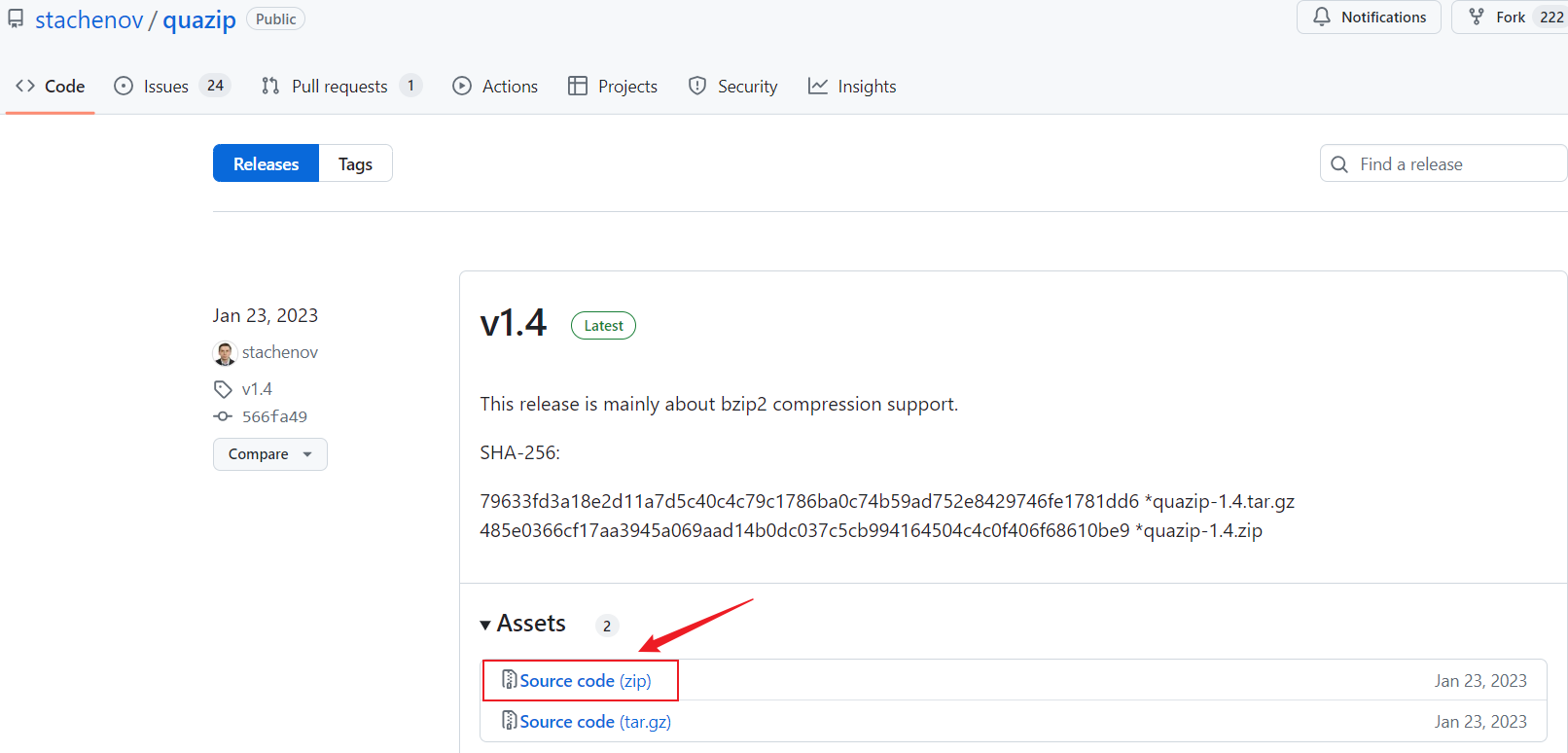Screen dimensions: 1568x753
Task: Open the Issues tab
Action: point(171,87)
